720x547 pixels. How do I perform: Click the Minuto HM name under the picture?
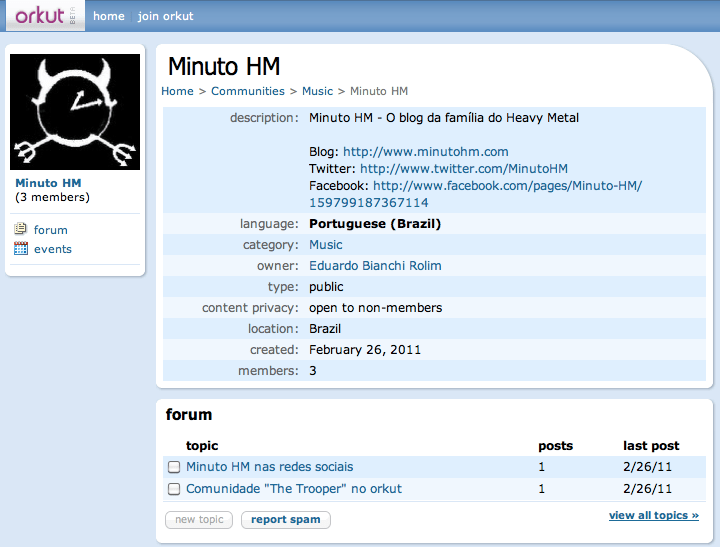(48, 183)
